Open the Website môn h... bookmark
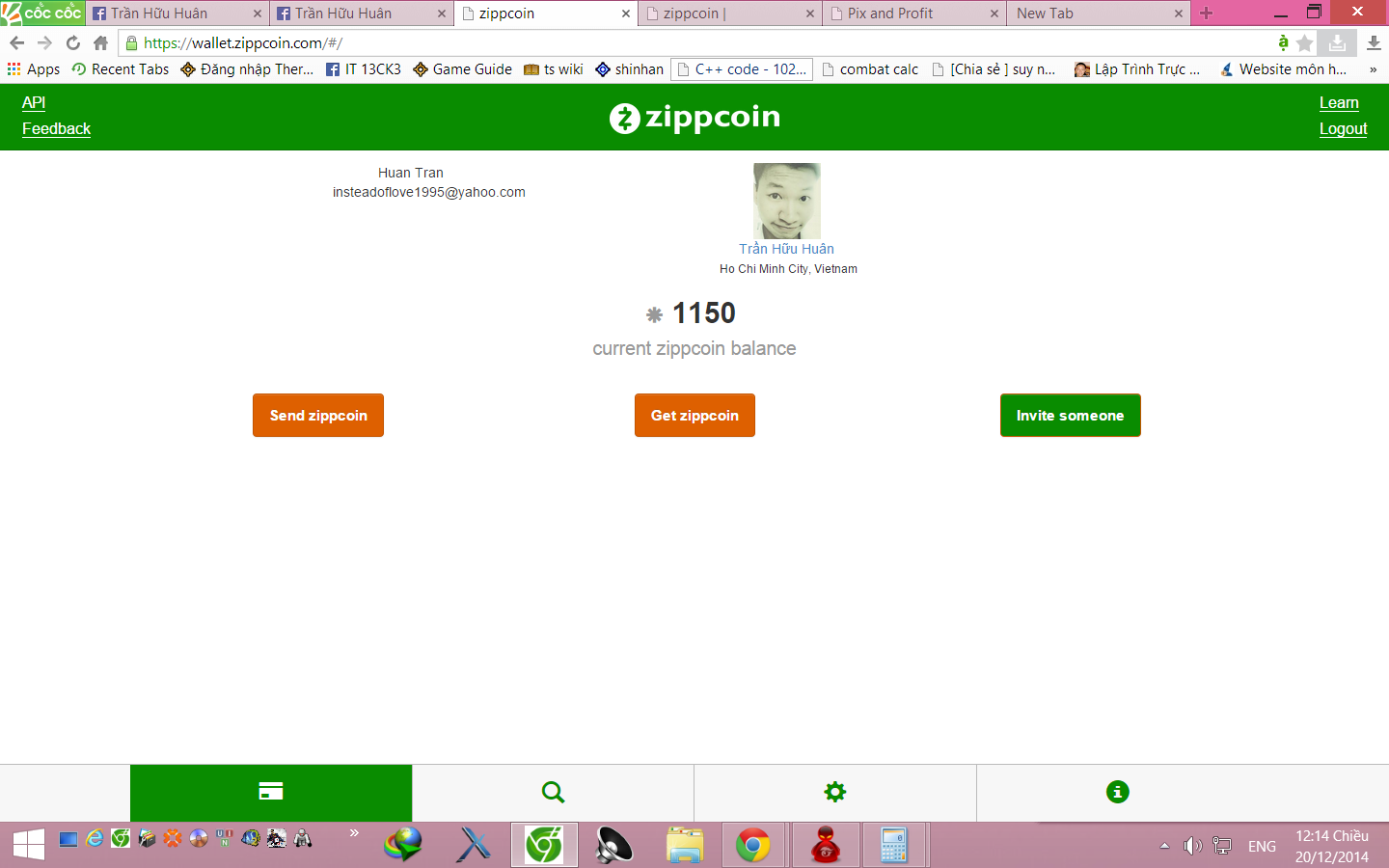Viewport: 1389px width, 868px height. coord(1284,69)
